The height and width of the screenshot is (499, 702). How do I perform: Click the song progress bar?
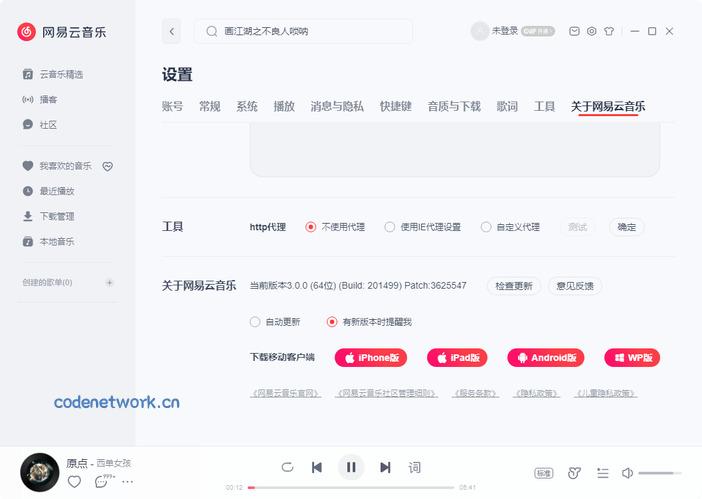pyautogui.click(x=351, y=487)
